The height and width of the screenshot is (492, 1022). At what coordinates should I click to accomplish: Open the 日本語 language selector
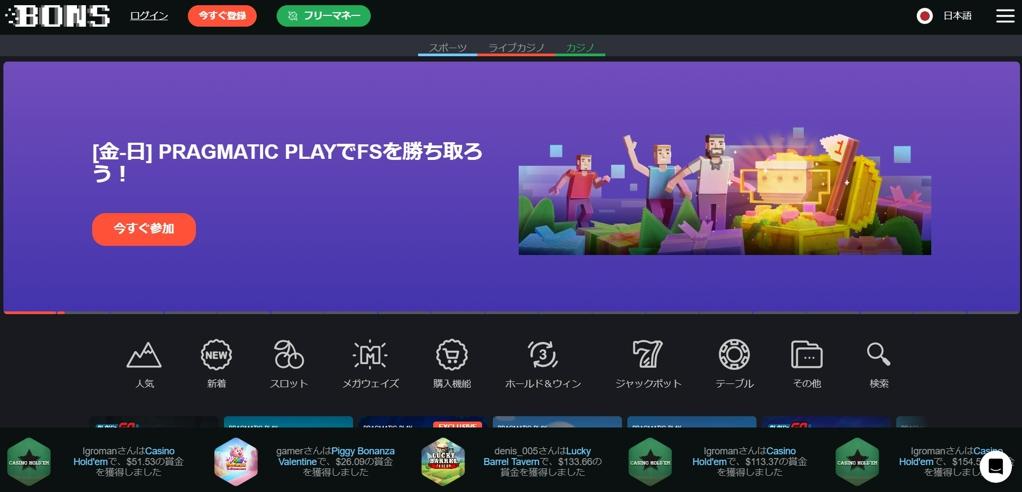[957, 16]
